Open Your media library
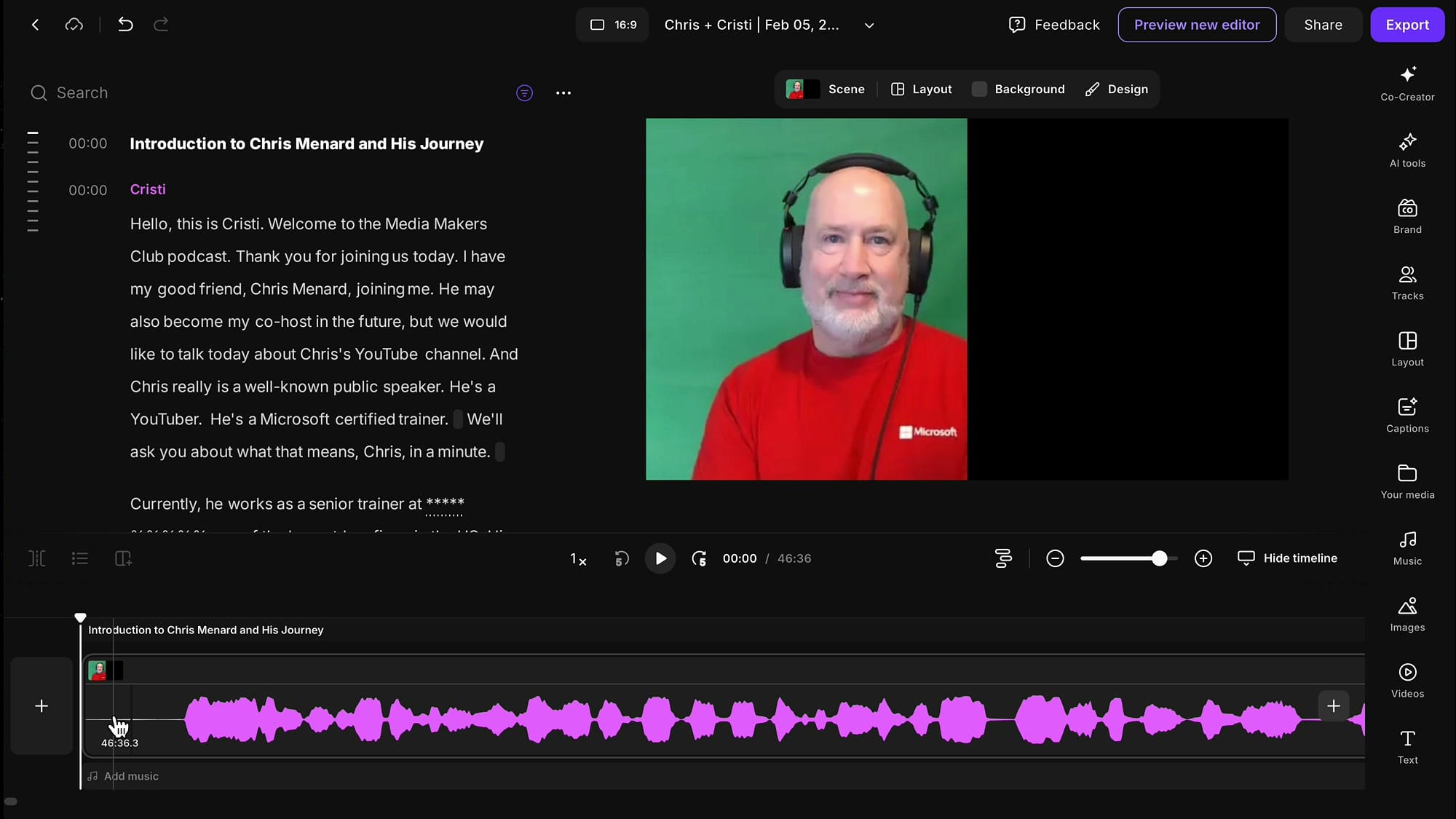This screenshot has width=1456, height=819. point(1406,480)
